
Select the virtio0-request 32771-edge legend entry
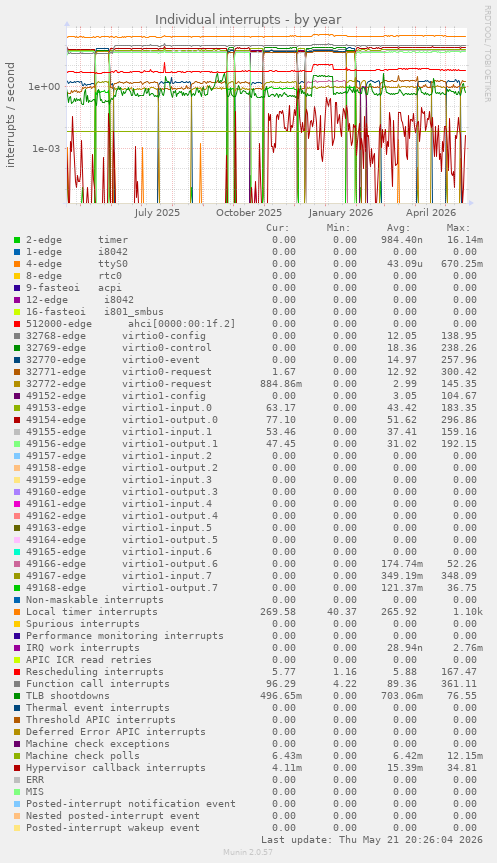(118, 372)
